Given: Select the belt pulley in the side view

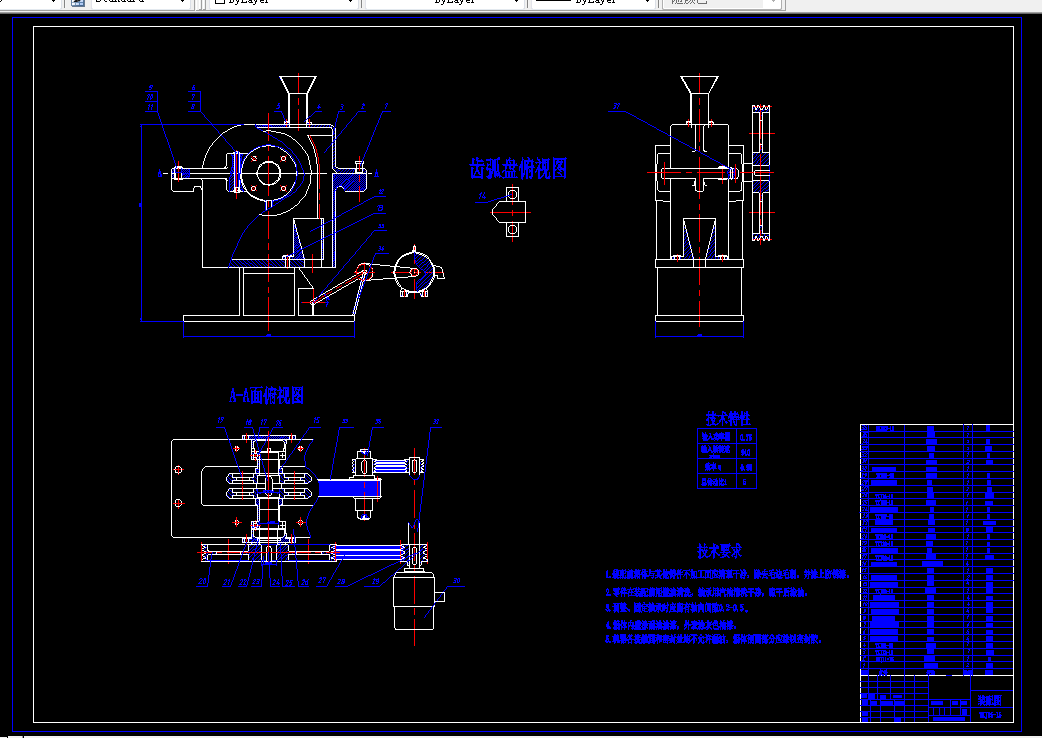Looking at the screenshot, I should tap(761, 173).
